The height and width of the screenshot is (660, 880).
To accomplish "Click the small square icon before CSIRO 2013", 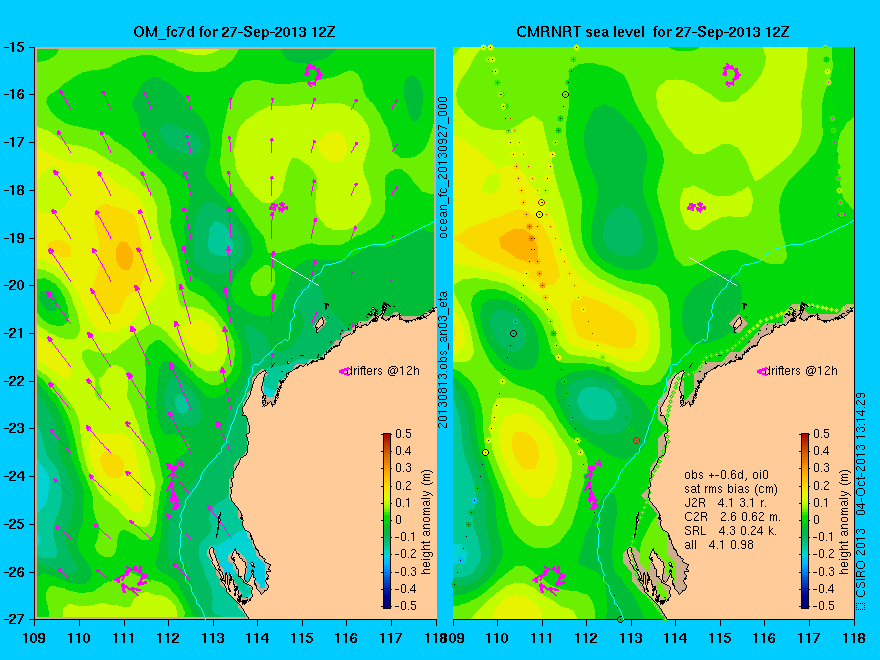I will pos(861,606).
